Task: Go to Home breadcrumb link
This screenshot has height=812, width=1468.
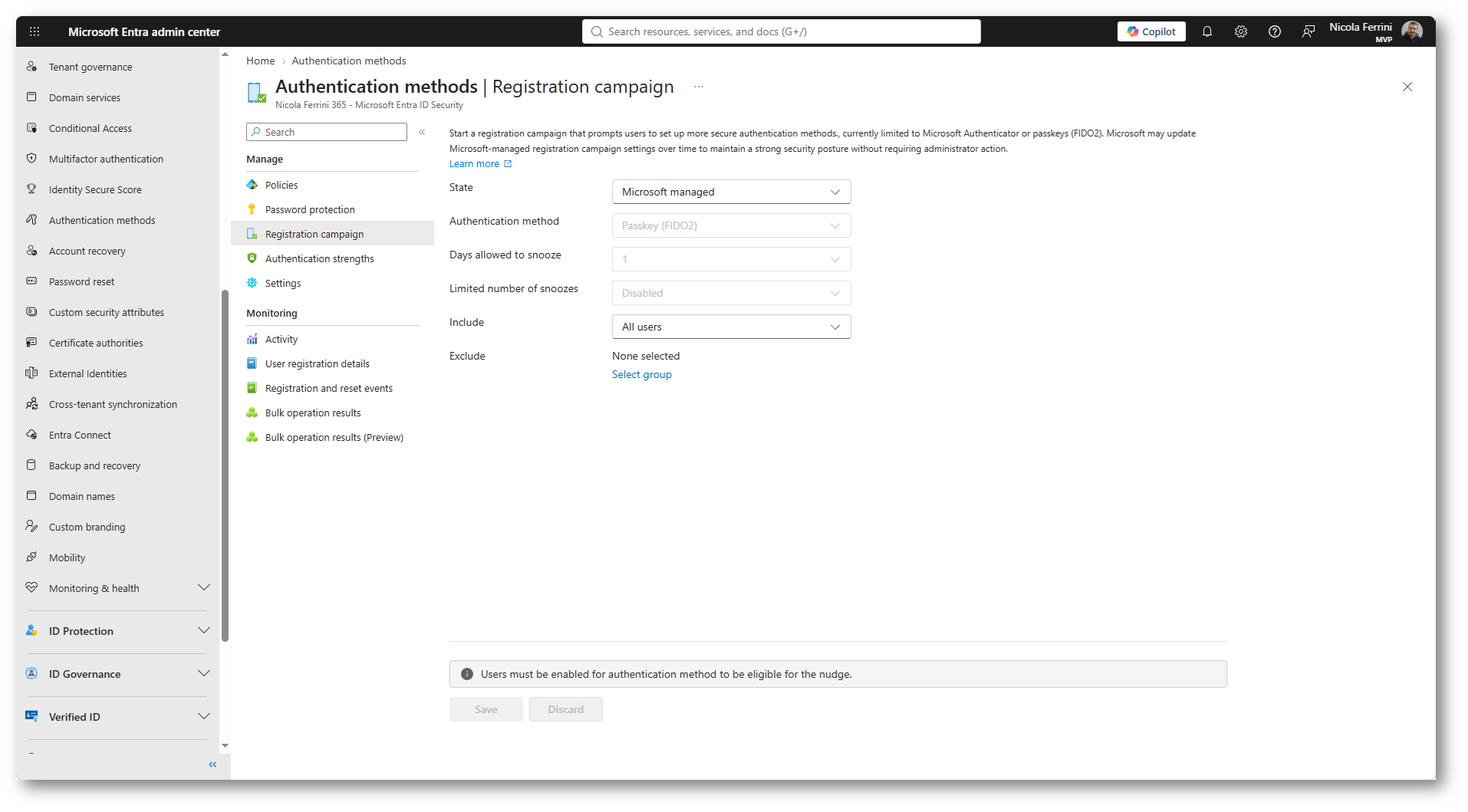Action: (x=261, y=61)
